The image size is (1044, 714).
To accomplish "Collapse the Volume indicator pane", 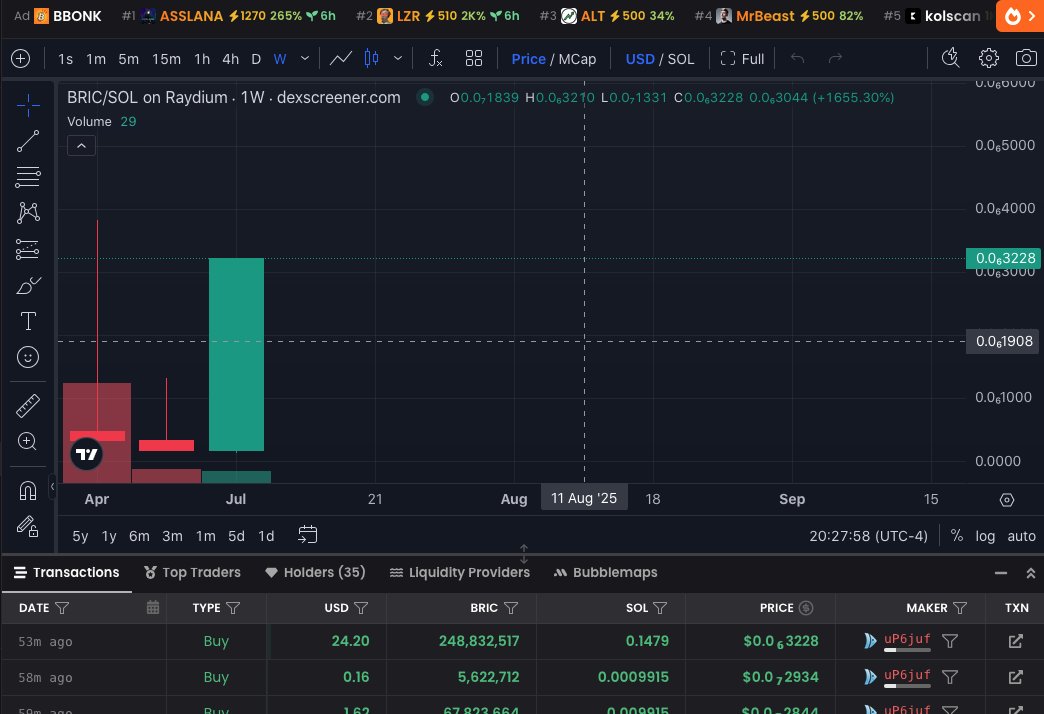I will pos(81,145).
